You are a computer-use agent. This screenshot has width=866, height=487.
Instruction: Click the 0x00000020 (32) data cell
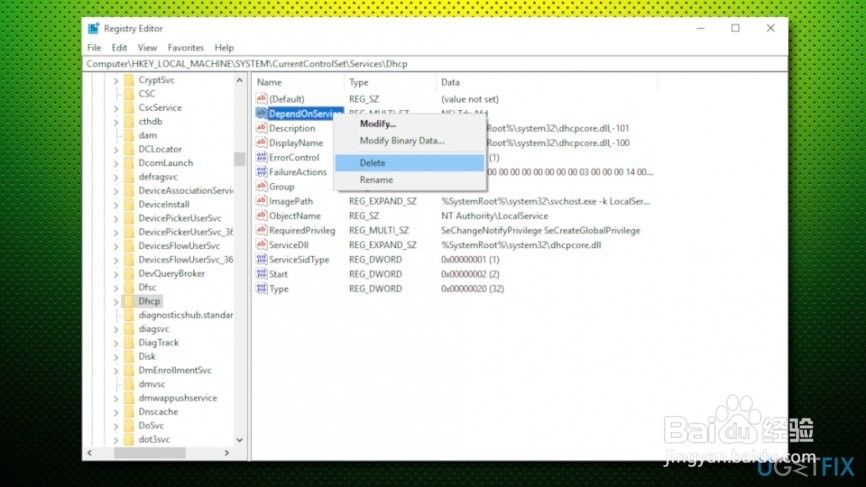[472, 289]
